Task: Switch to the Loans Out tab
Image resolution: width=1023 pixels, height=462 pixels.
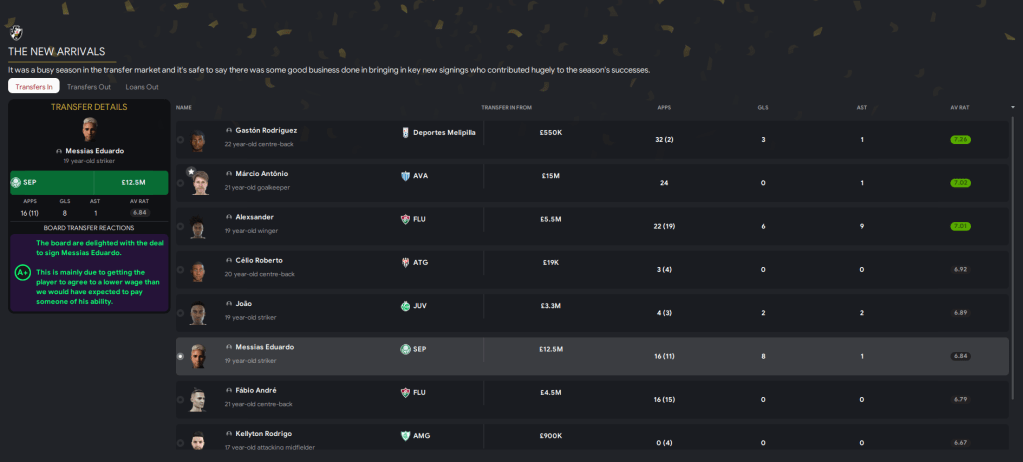Action: coord(140,87)
